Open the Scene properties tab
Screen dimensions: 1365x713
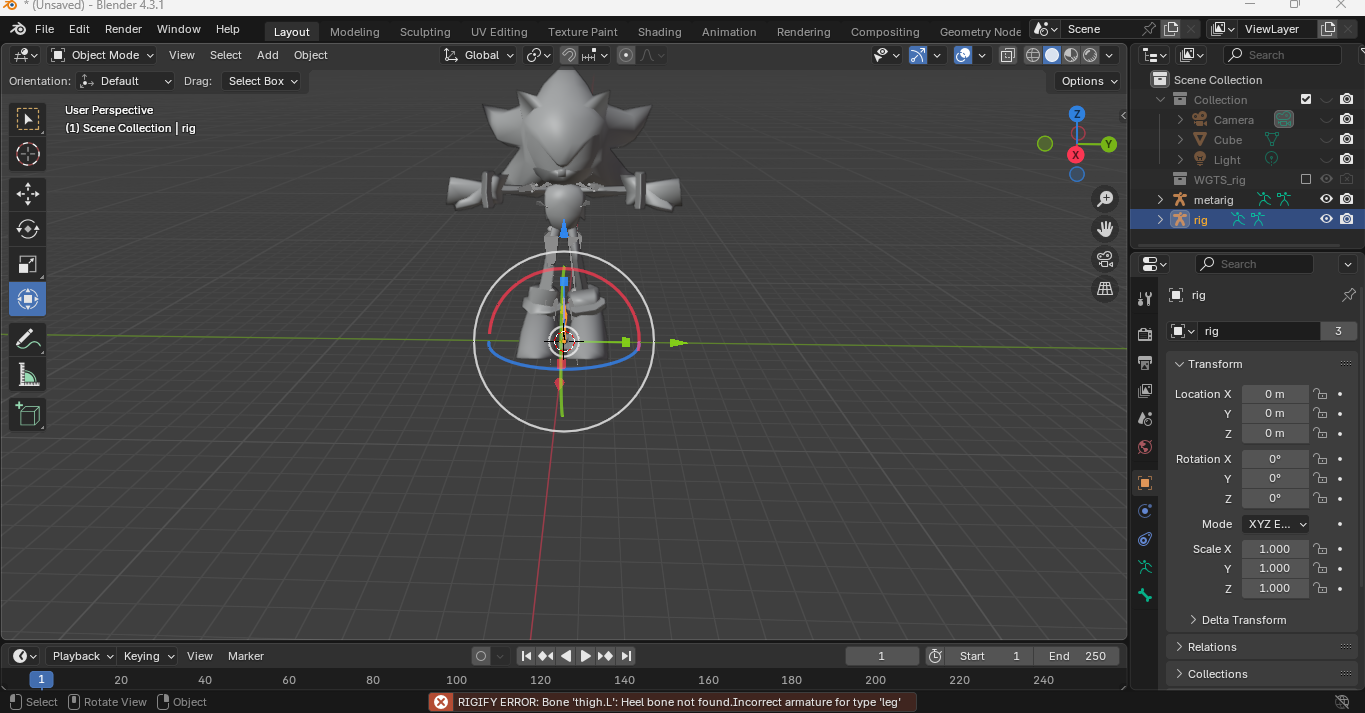click(x=1145, y=418)
